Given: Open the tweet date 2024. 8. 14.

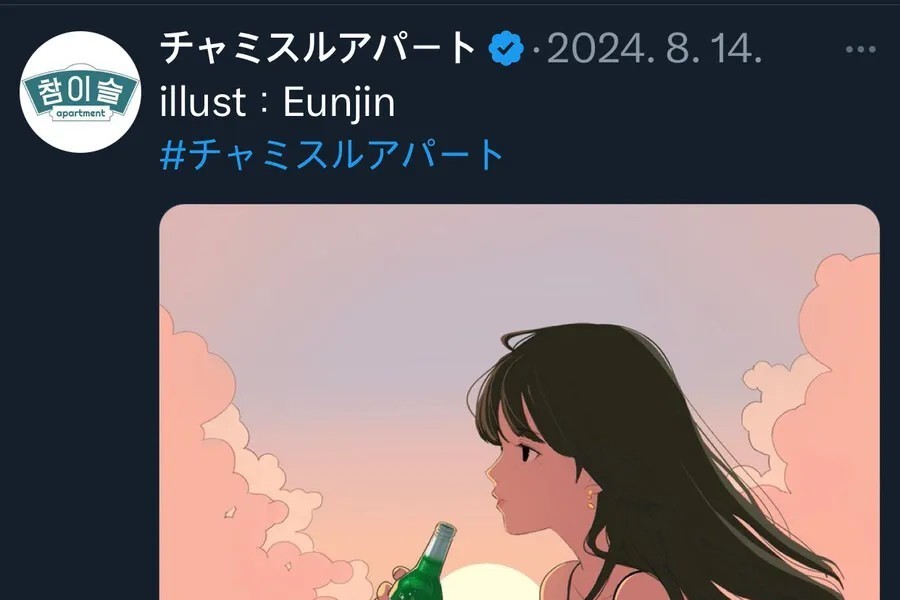Looking at the screenshot, I should pyautogui.click(x=654, y=49).
